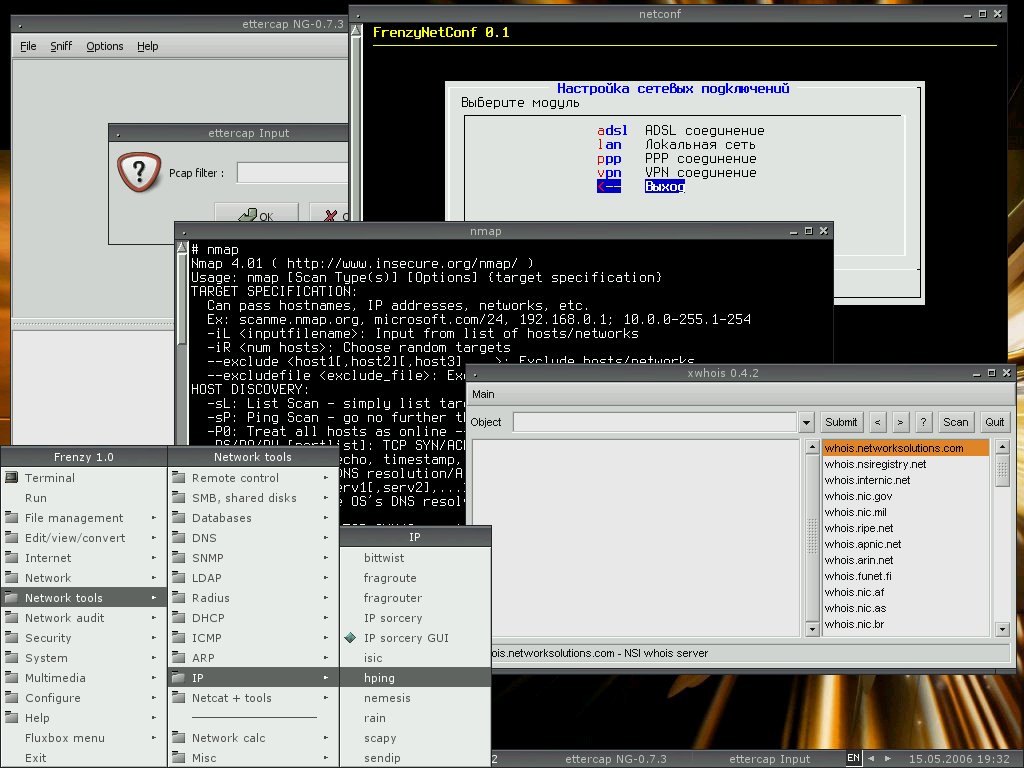Click the previous workspace arrow in the taskbar
Viewport: 1024px width, 768px height.
(871, 758)
